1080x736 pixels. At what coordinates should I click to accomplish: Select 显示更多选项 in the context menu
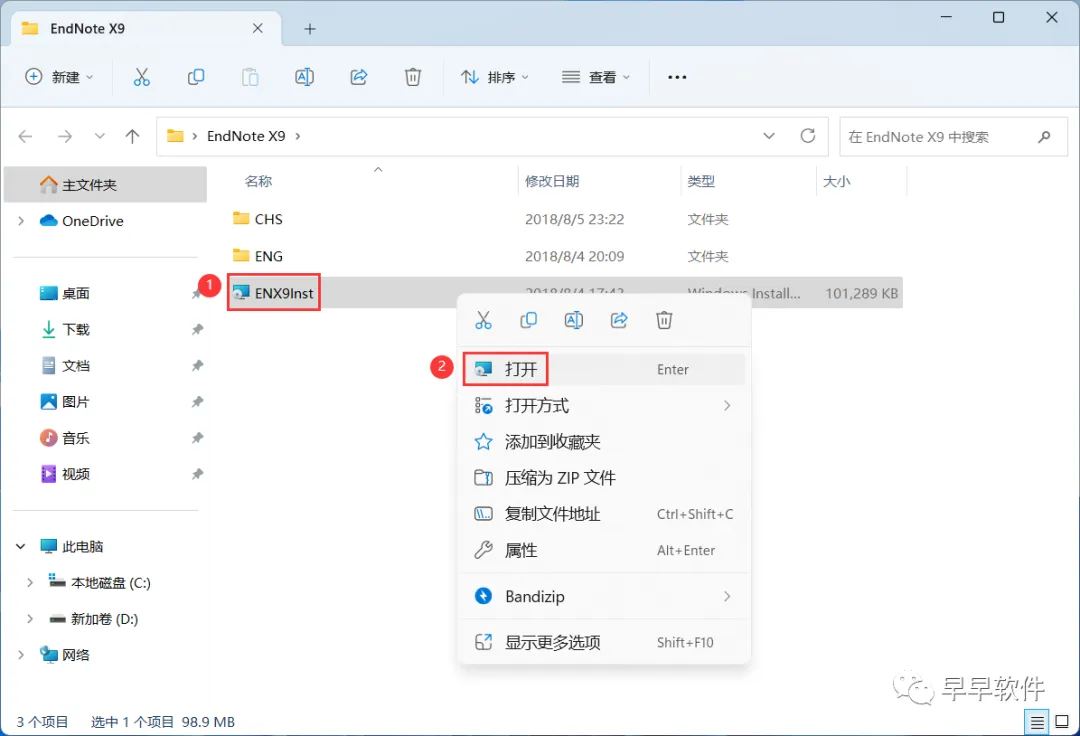[604, 642]
